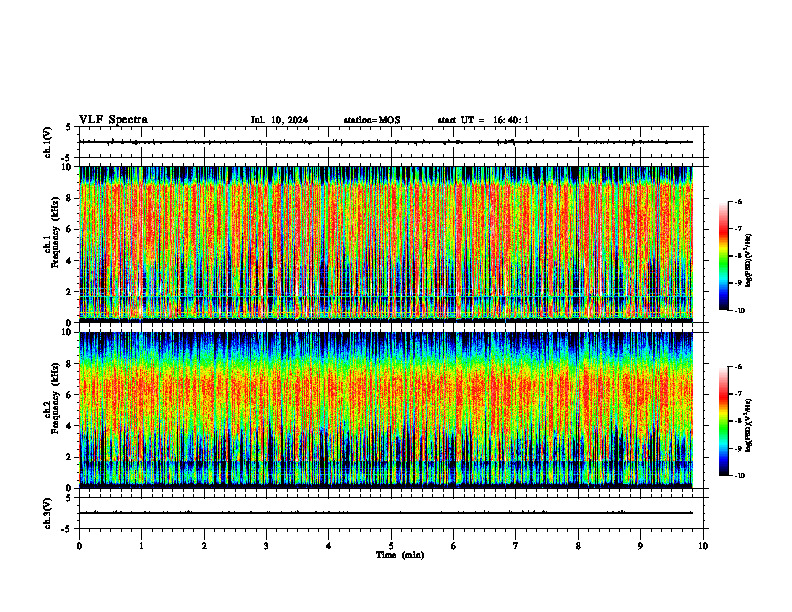Click the ch.1 spectrogram panel

pyautogui.click(x=386, y=244)
